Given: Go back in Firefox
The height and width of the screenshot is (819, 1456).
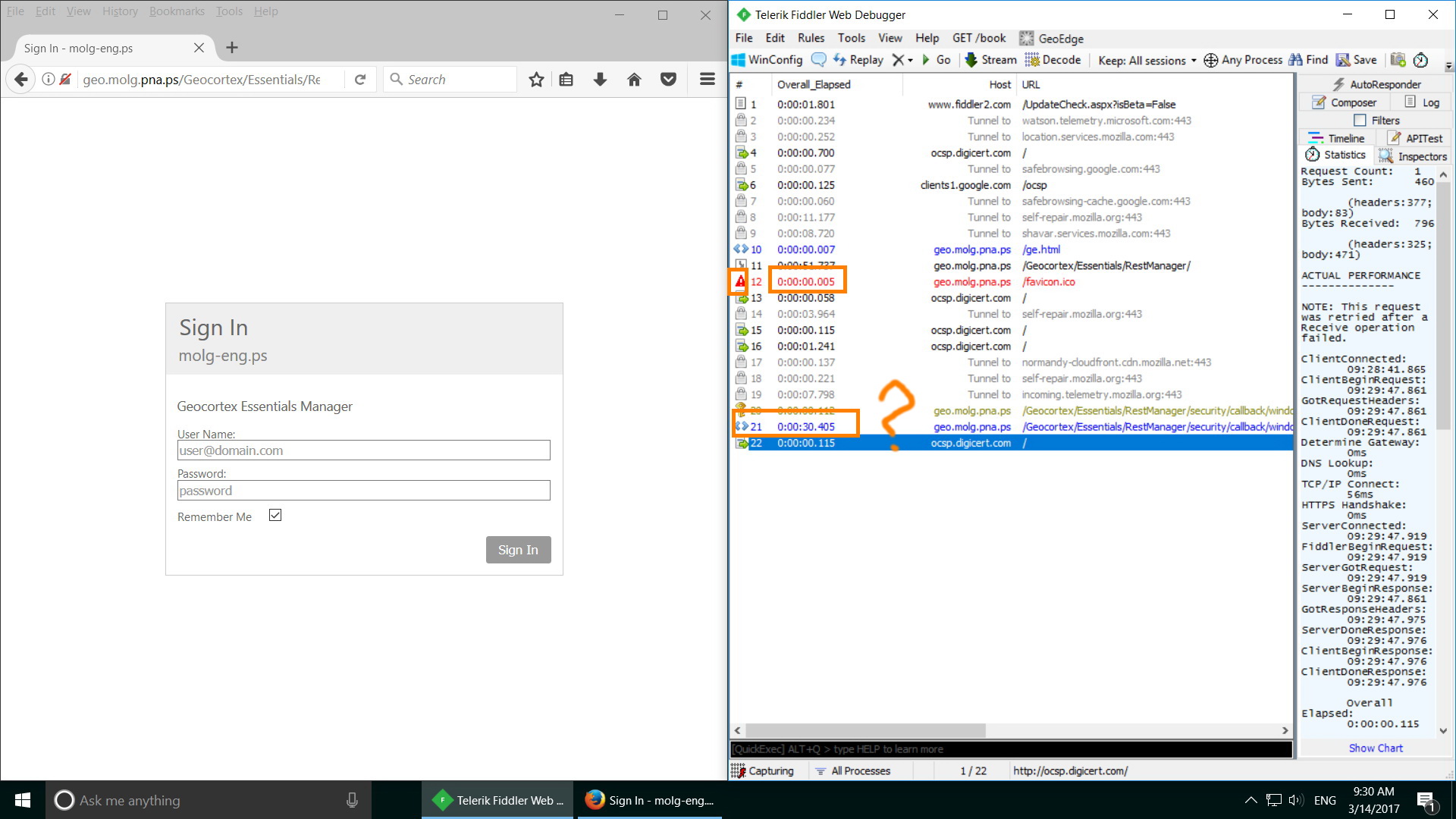Looking at the screenshot, I should point(21,79).
